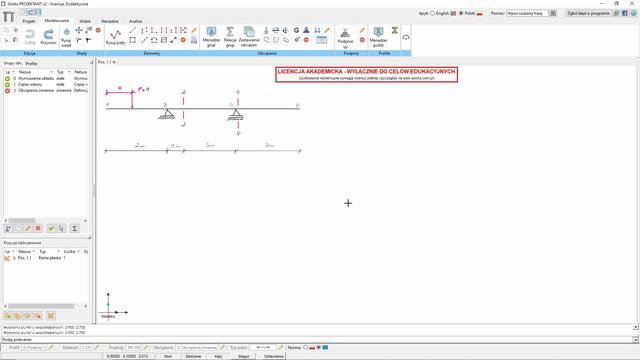Open Zestawienie obciążeń
The height and width of the screenshot is (360, 640).
249,37
